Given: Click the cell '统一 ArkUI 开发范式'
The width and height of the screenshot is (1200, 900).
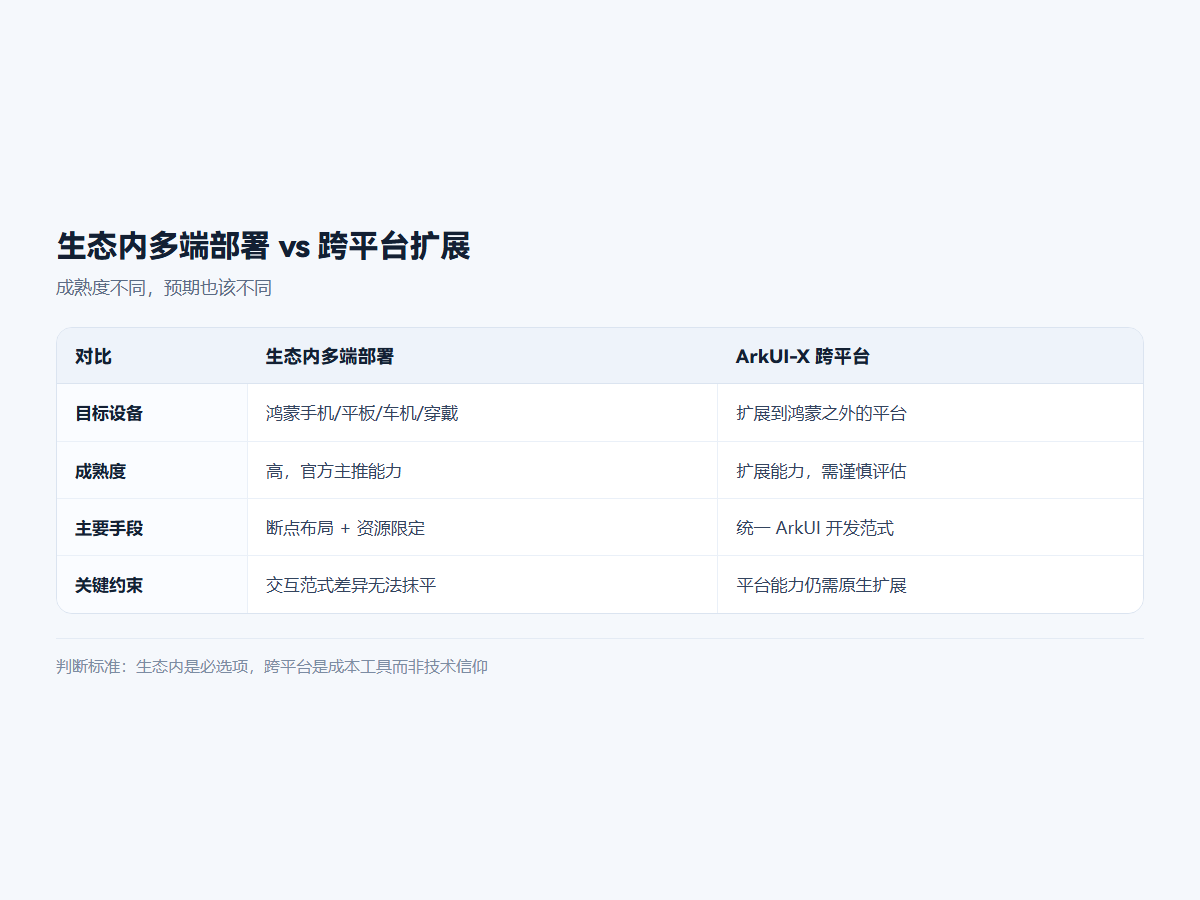Looking at the screenshot, I should pos(930,528).
